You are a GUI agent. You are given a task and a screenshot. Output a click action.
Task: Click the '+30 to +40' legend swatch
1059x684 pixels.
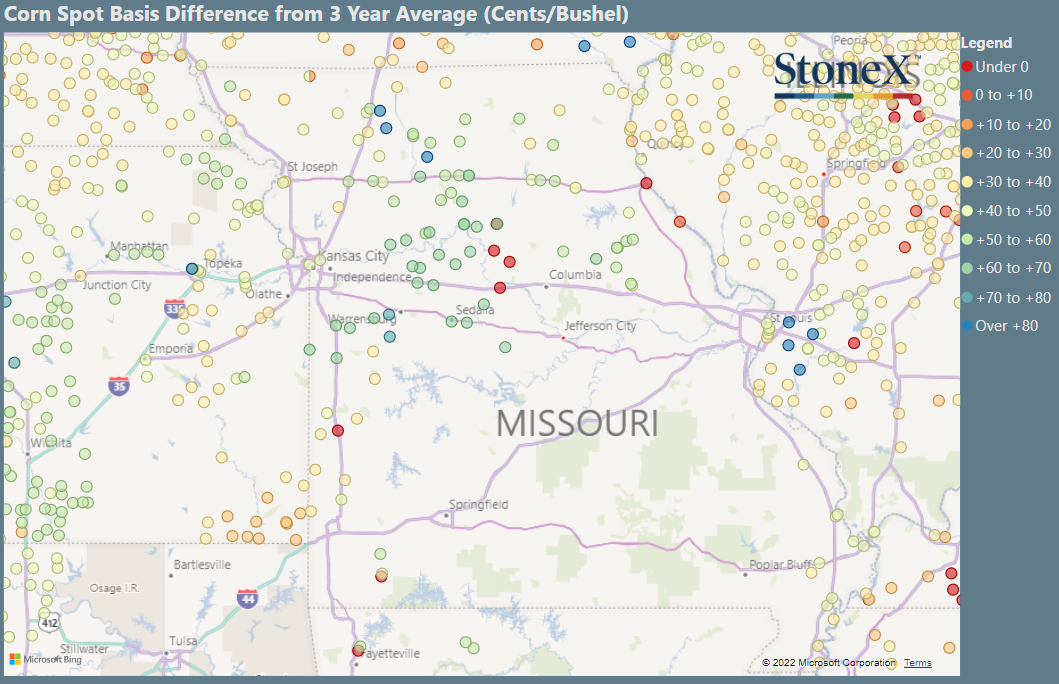click(967, 182)
